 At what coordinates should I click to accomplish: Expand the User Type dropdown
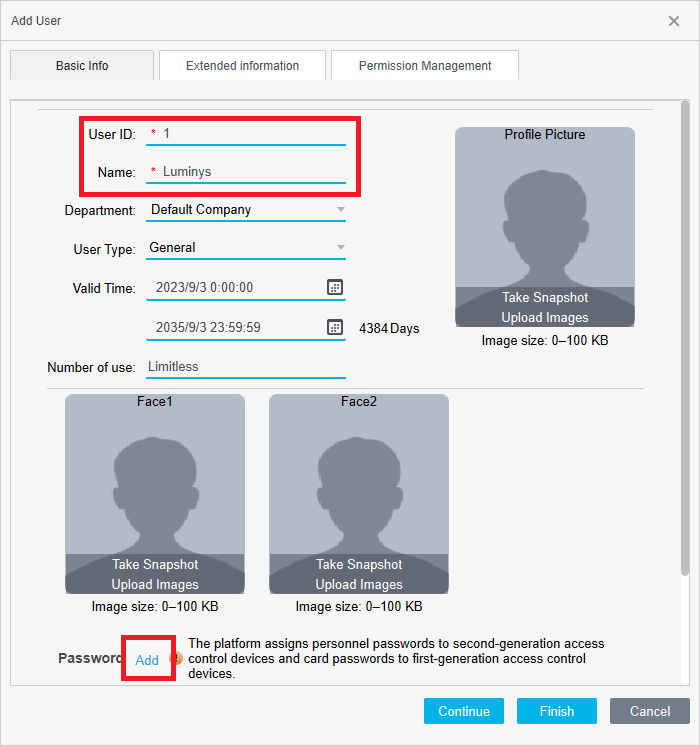pyautogui.click(x=340, y=248)
